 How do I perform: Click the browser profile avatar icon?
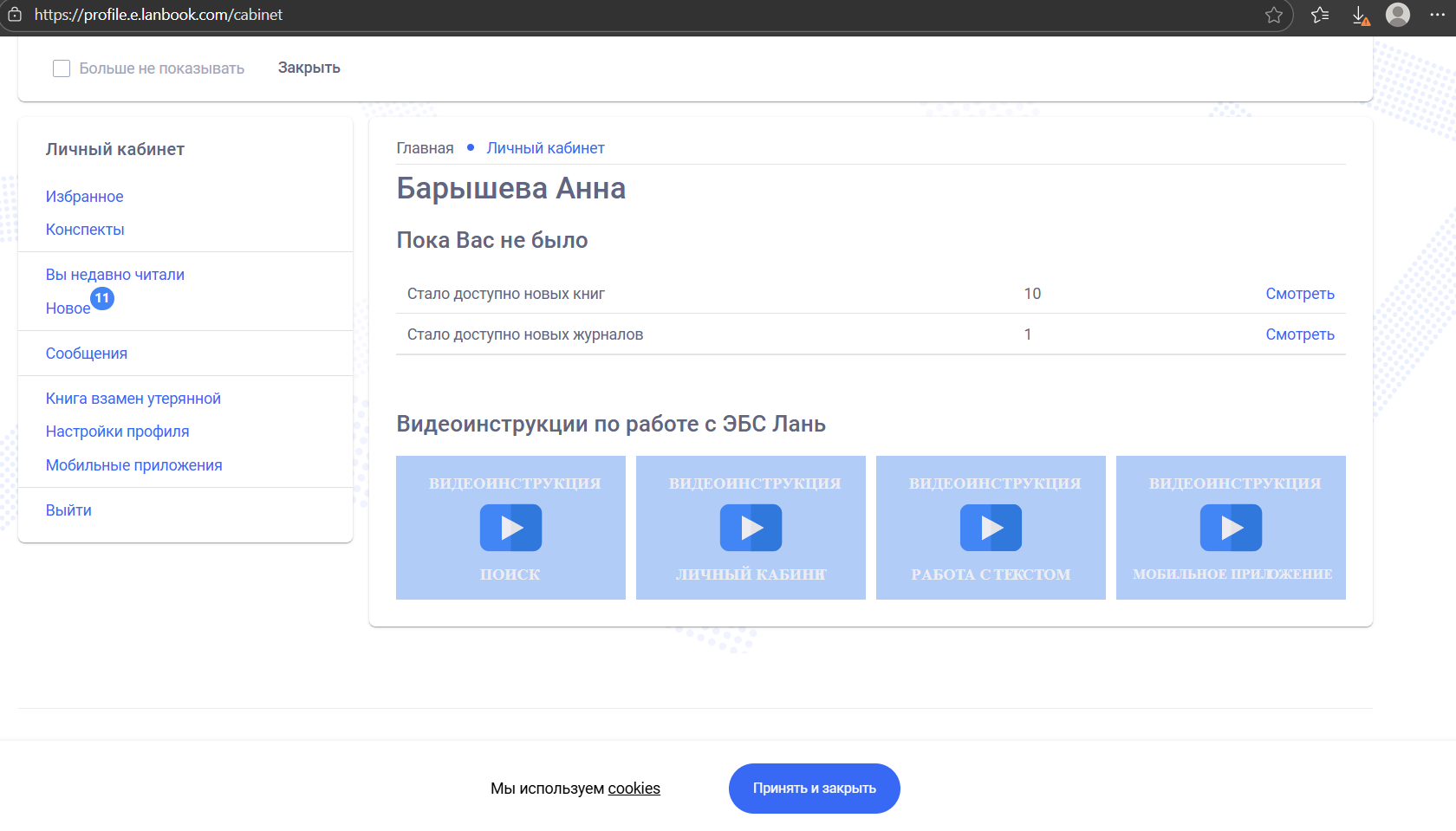(x=1397, y=15)
